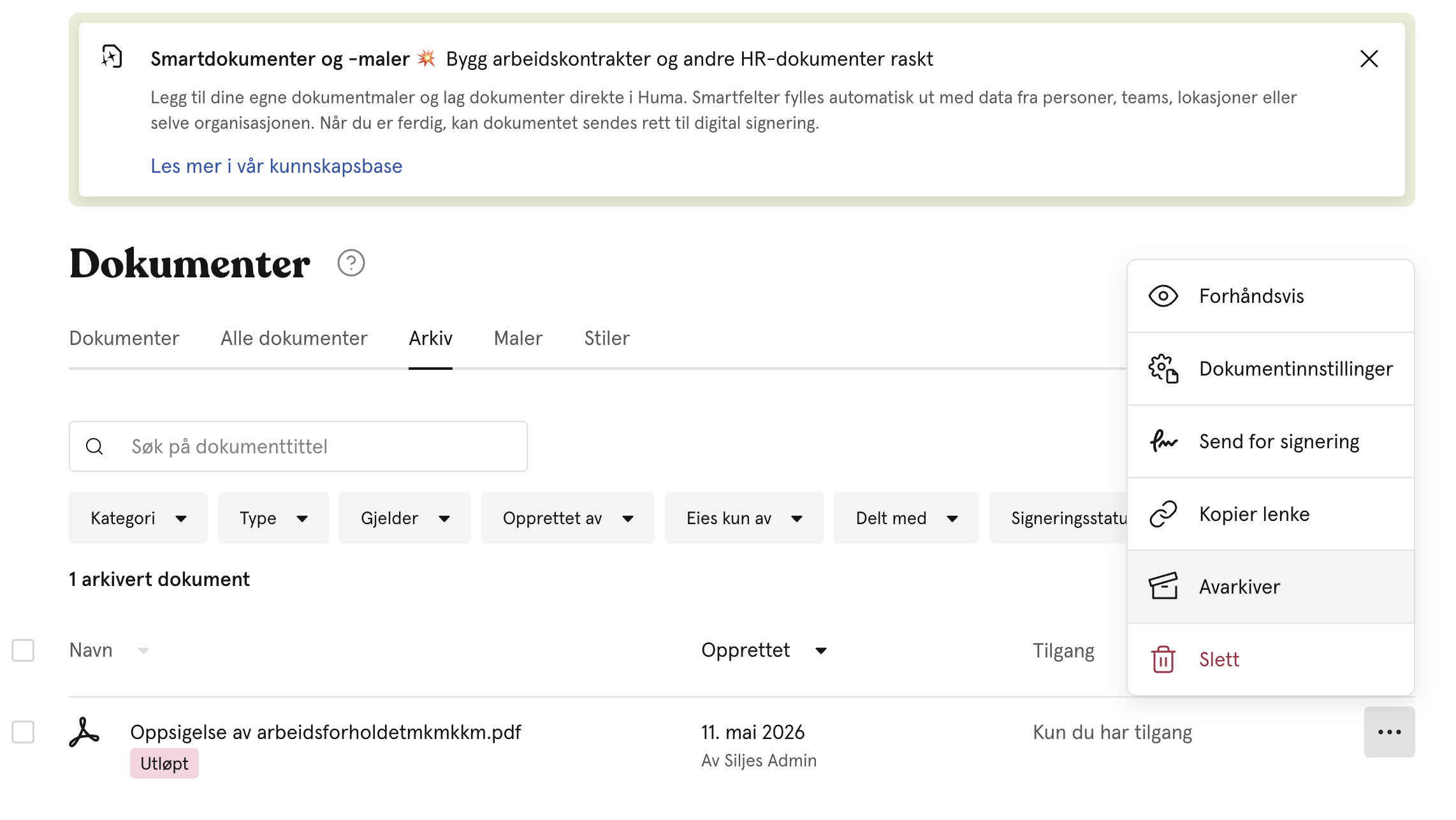Click the red trash icon for Slett
This screenshot has width=1456, height=820.
(1163, 659)
